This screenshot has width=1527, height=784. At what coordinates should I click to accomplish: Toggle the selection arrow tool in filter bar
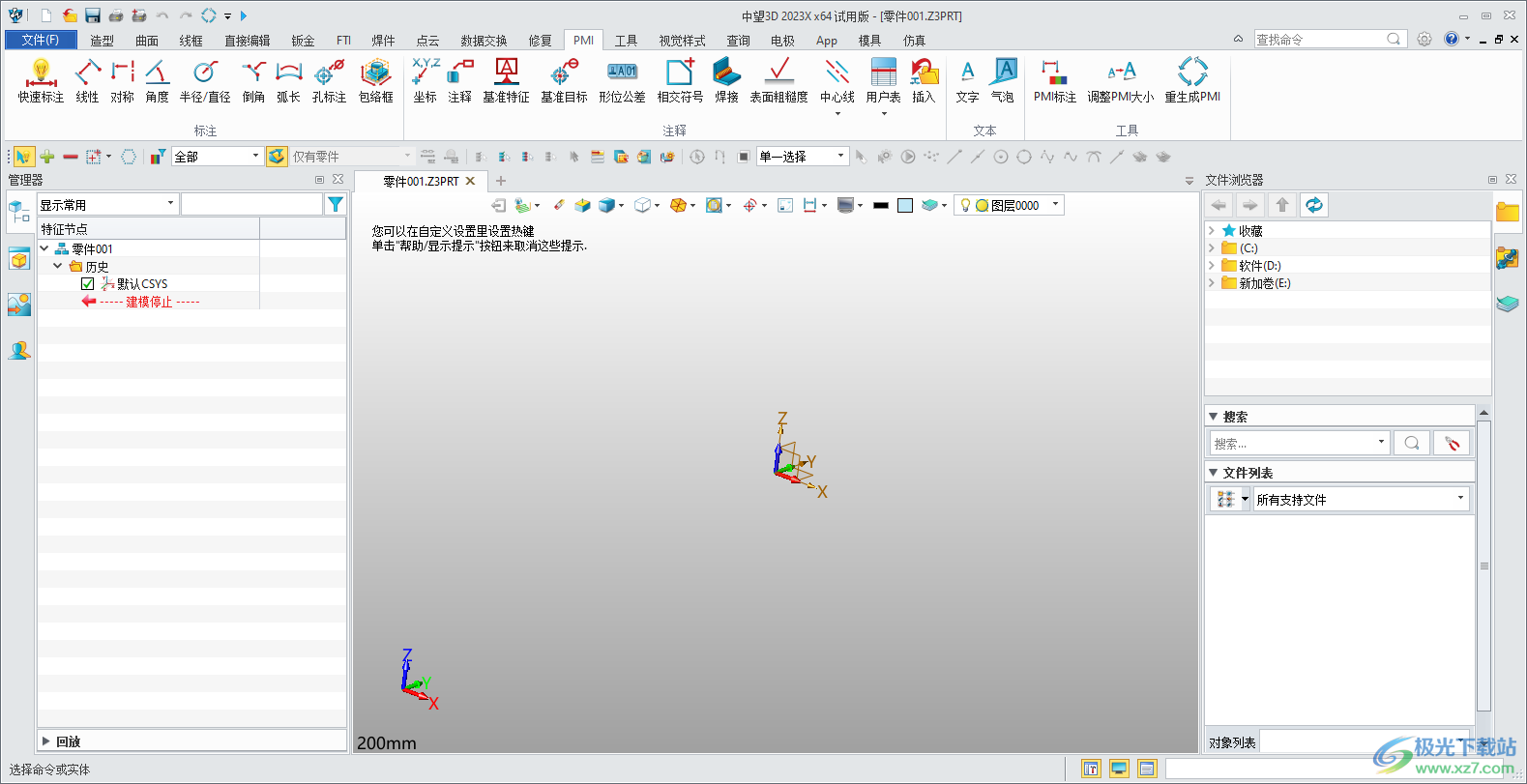(23, 157)
